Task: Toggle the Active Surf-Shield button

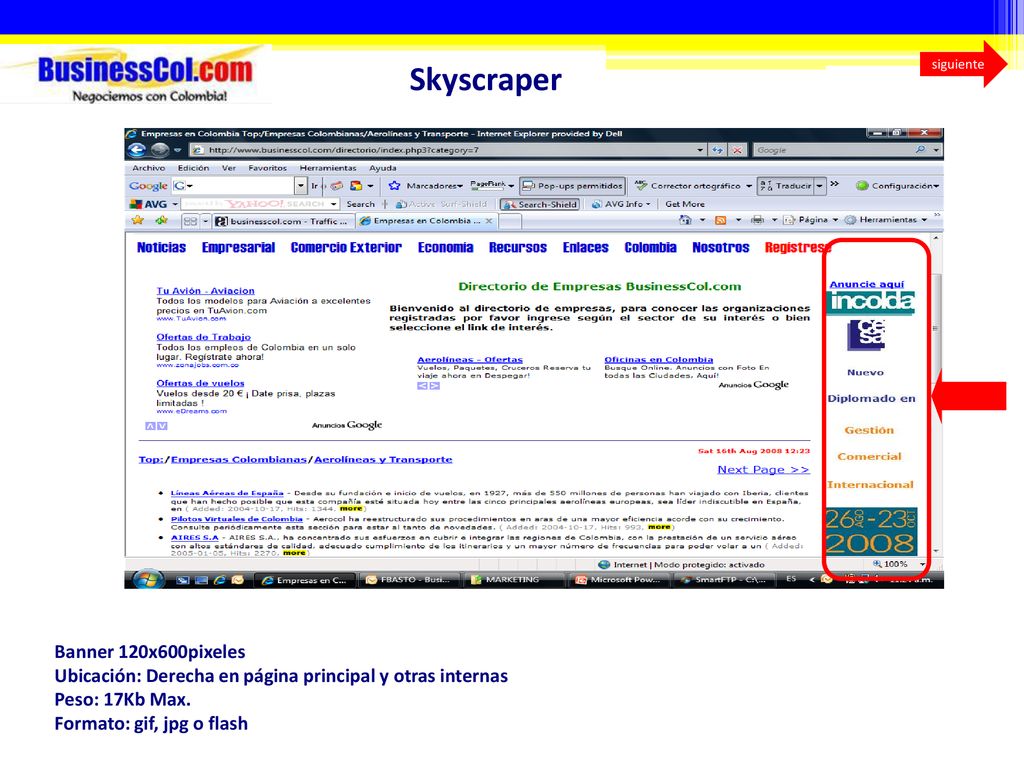Action: coord(441,204)
